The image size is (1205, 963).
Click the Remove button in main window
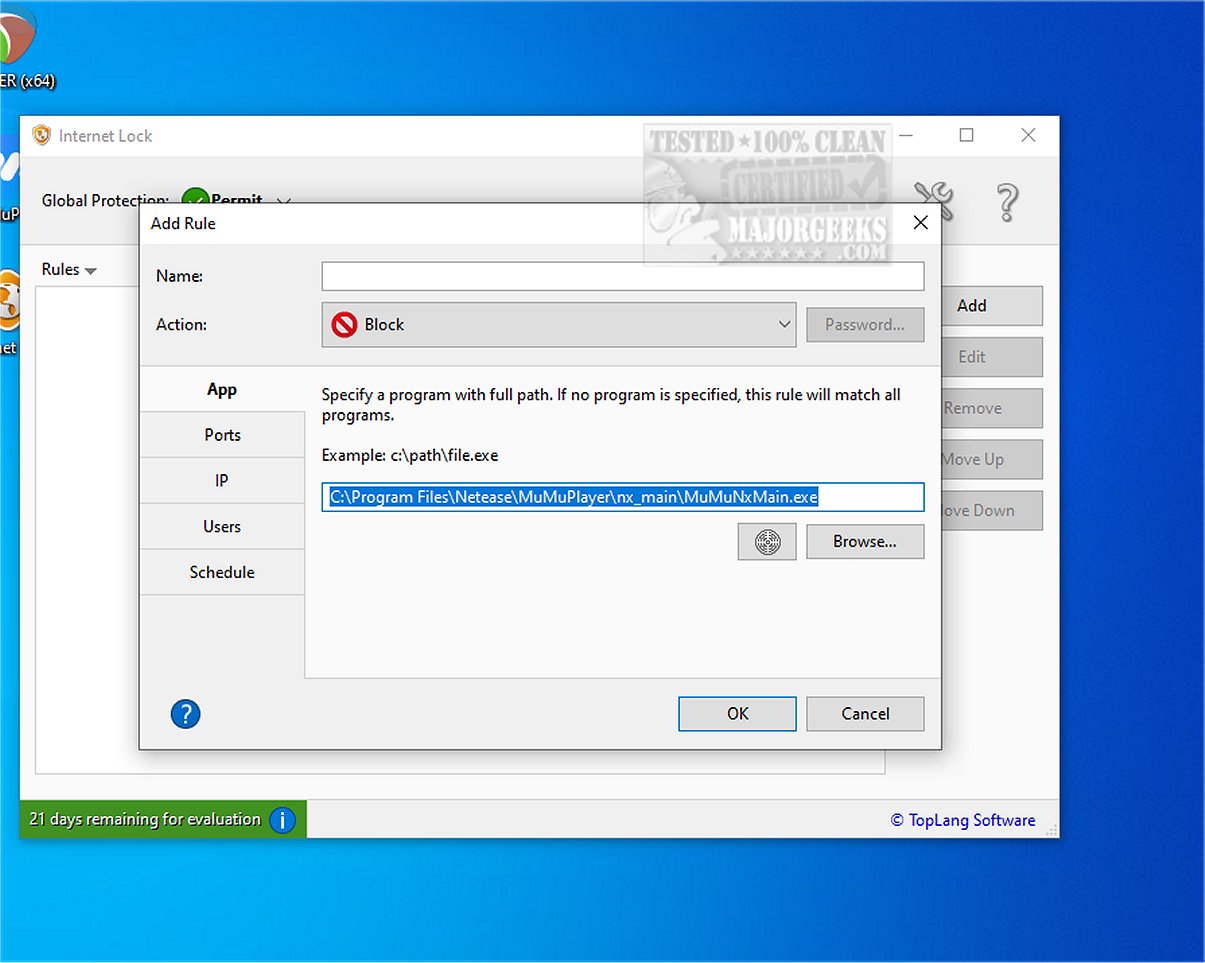[990, 408]
